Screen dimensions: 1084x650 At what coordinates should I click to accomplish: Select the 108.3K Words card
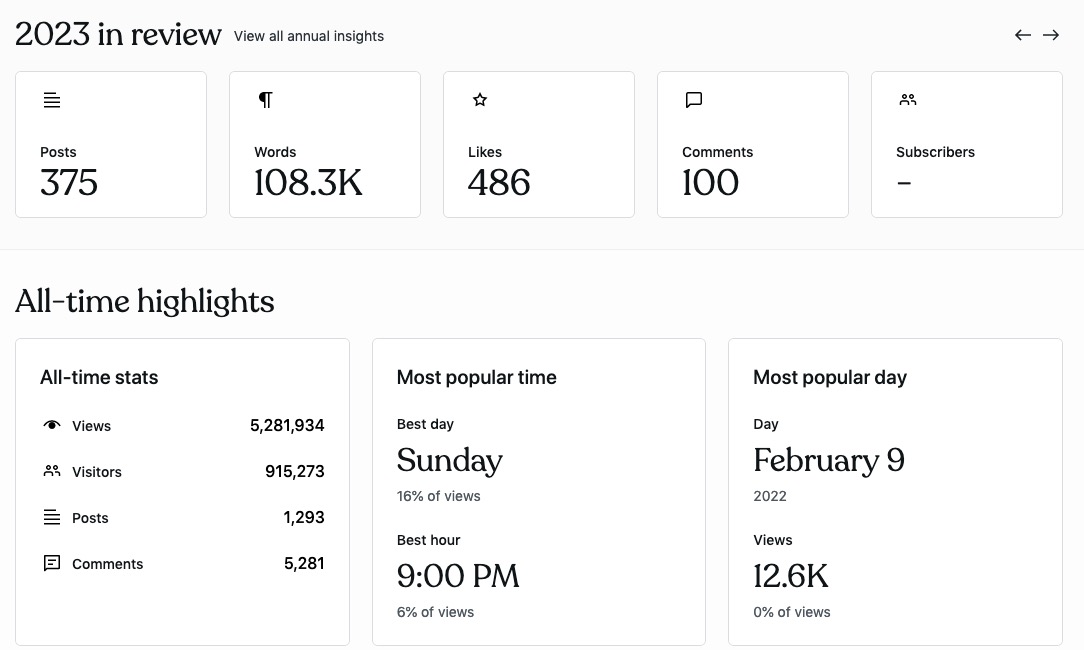[325, 144]
